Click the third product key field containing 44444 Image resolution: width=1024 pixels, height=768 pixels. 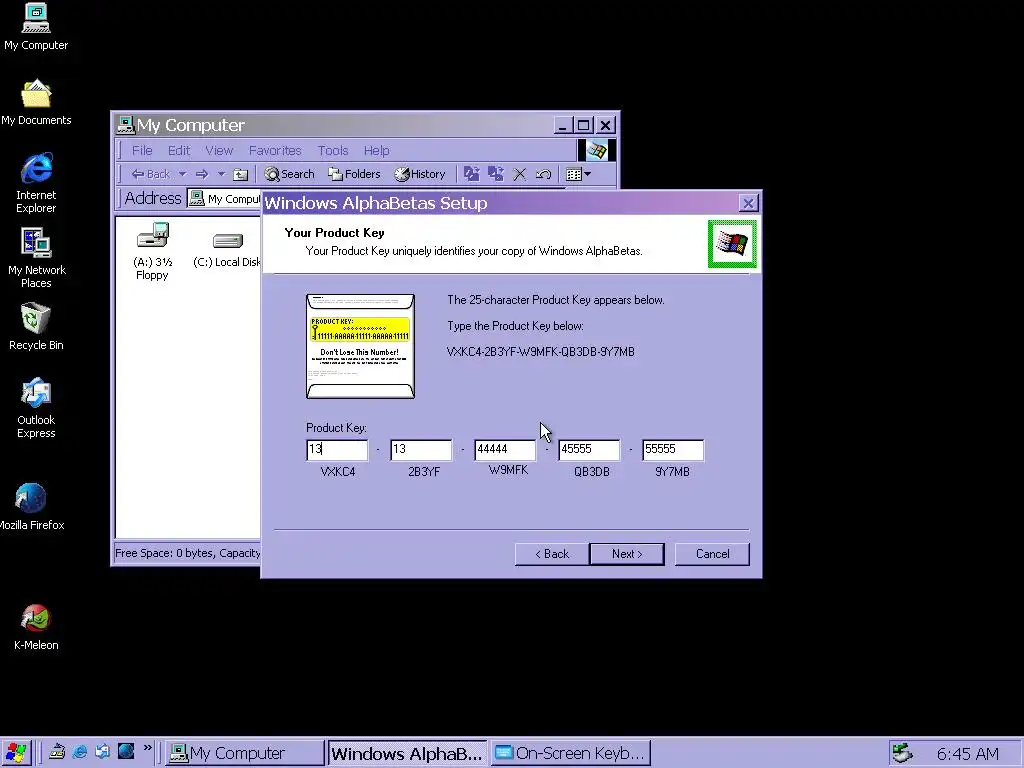pos(505,450)
